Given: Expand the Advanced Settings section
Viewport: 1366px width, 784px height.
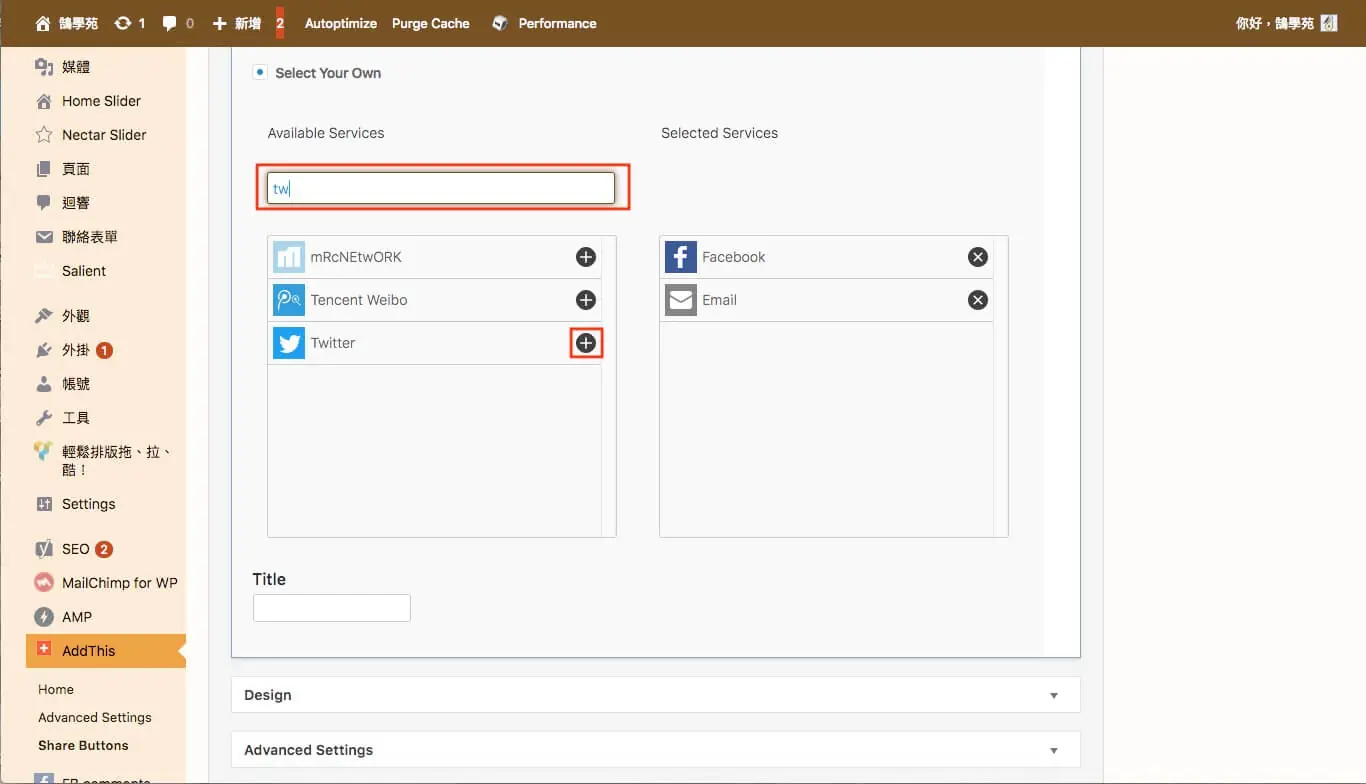Looking at the screenshot, I should [656, 750].
